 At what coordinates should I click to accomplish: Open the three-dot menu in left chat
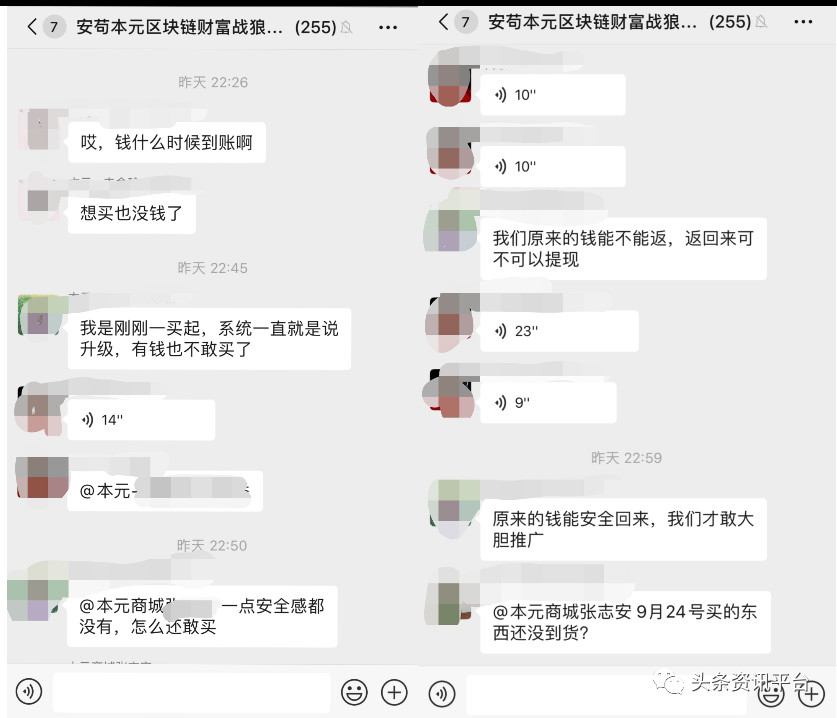(x=388, y=27)
